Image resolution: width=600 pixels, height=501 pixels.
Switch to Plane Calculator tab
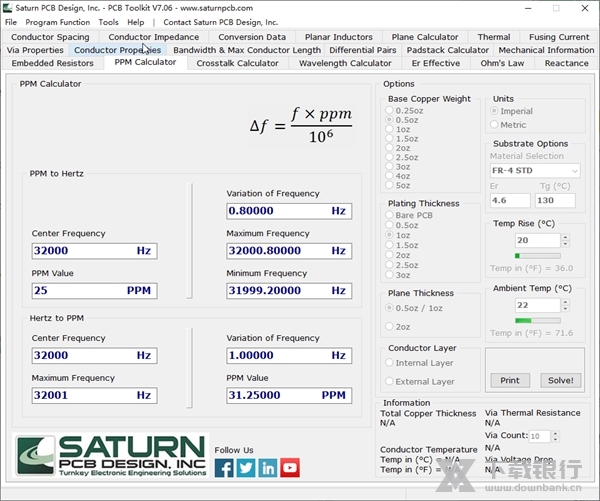(425, 37)
